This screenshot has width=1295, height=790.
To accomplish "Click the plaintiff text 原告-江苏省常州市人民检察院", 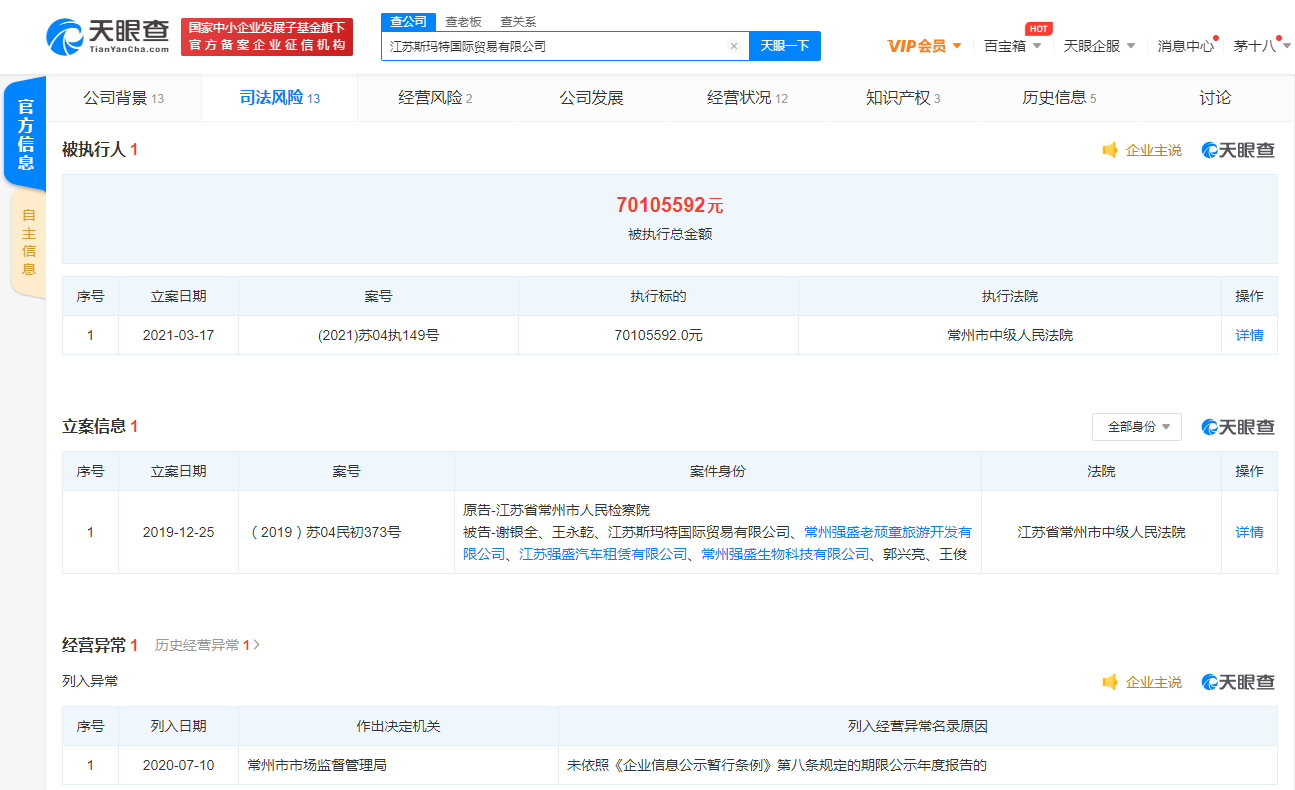I will coord(556,510).
